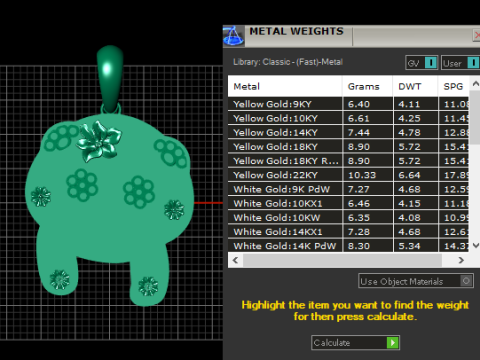Click the Metal Weights scale icon
Screen dimensions: 480x360
click(233, 36)
